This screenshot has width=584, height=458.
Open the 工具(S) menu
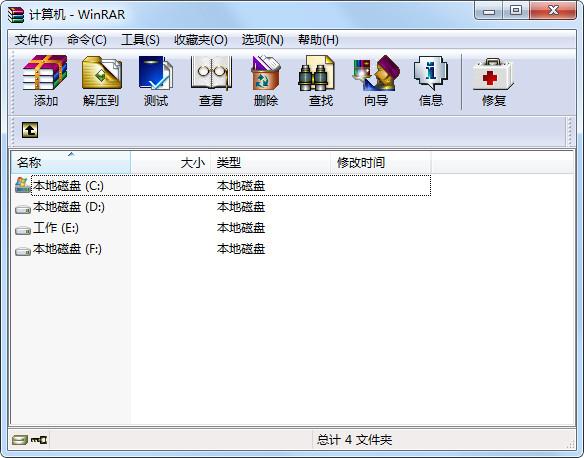[x=140, y=39]
